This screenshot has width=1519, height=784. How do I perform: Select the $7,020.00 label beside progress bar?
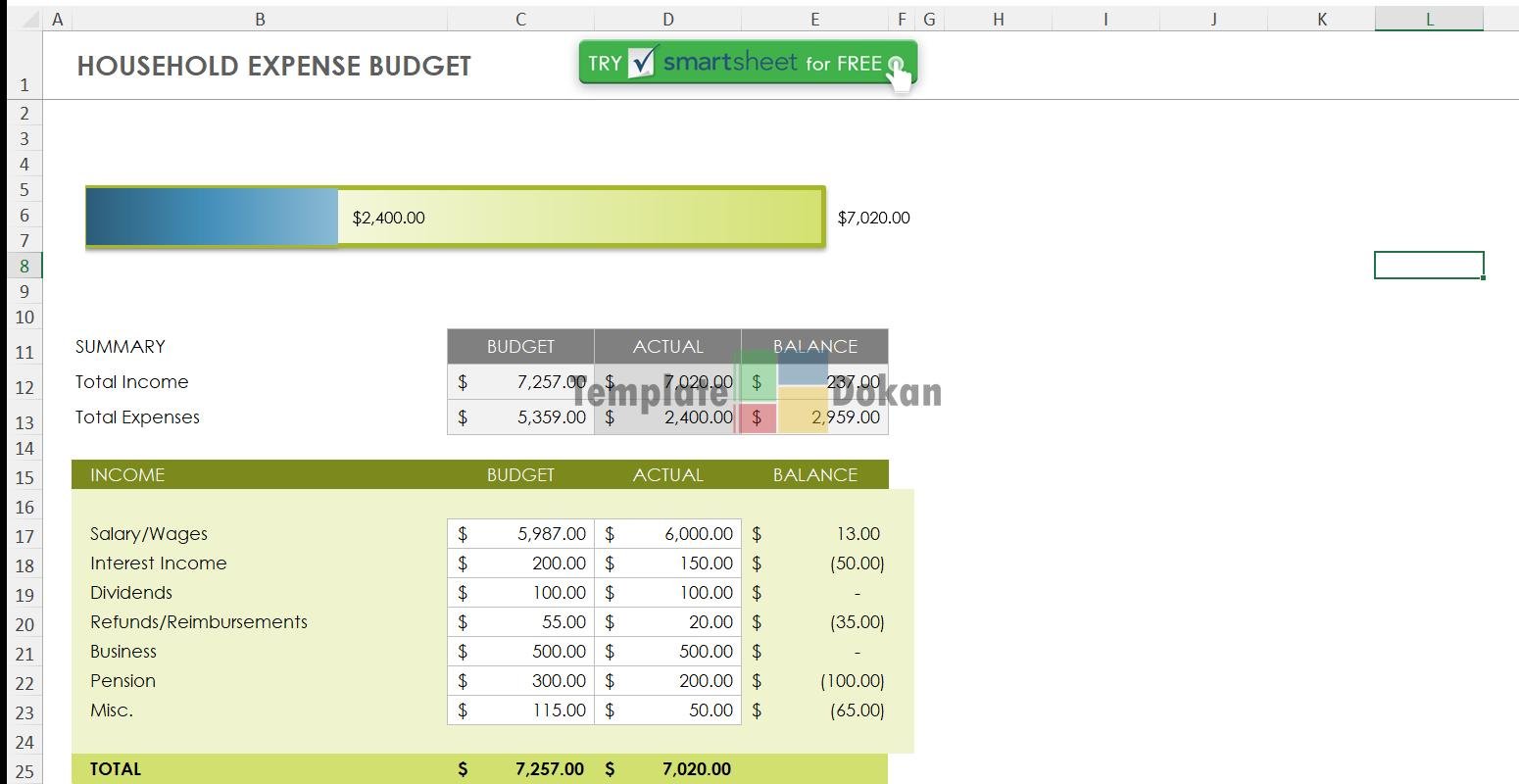click(x=873, y=218)
